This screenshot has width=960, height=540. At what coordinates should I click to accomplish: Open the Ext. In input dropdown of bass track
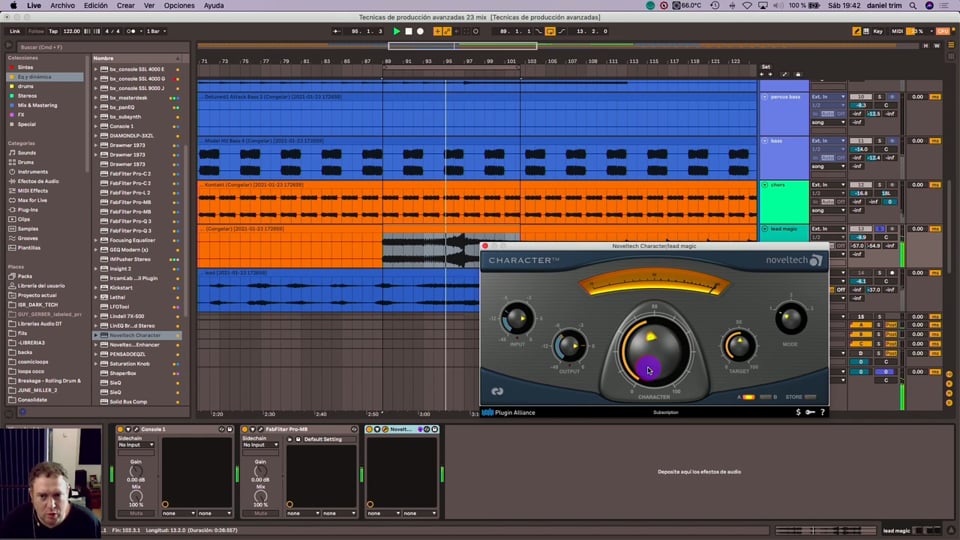[828, 141]
